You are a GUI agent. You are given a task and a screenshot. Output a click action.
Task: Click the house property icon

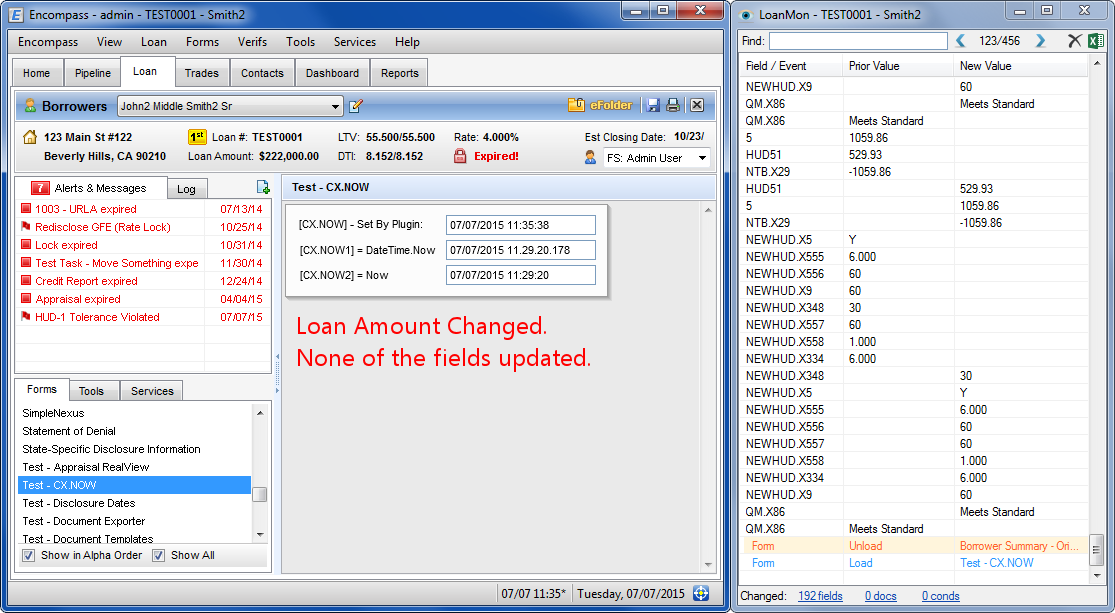30,137
